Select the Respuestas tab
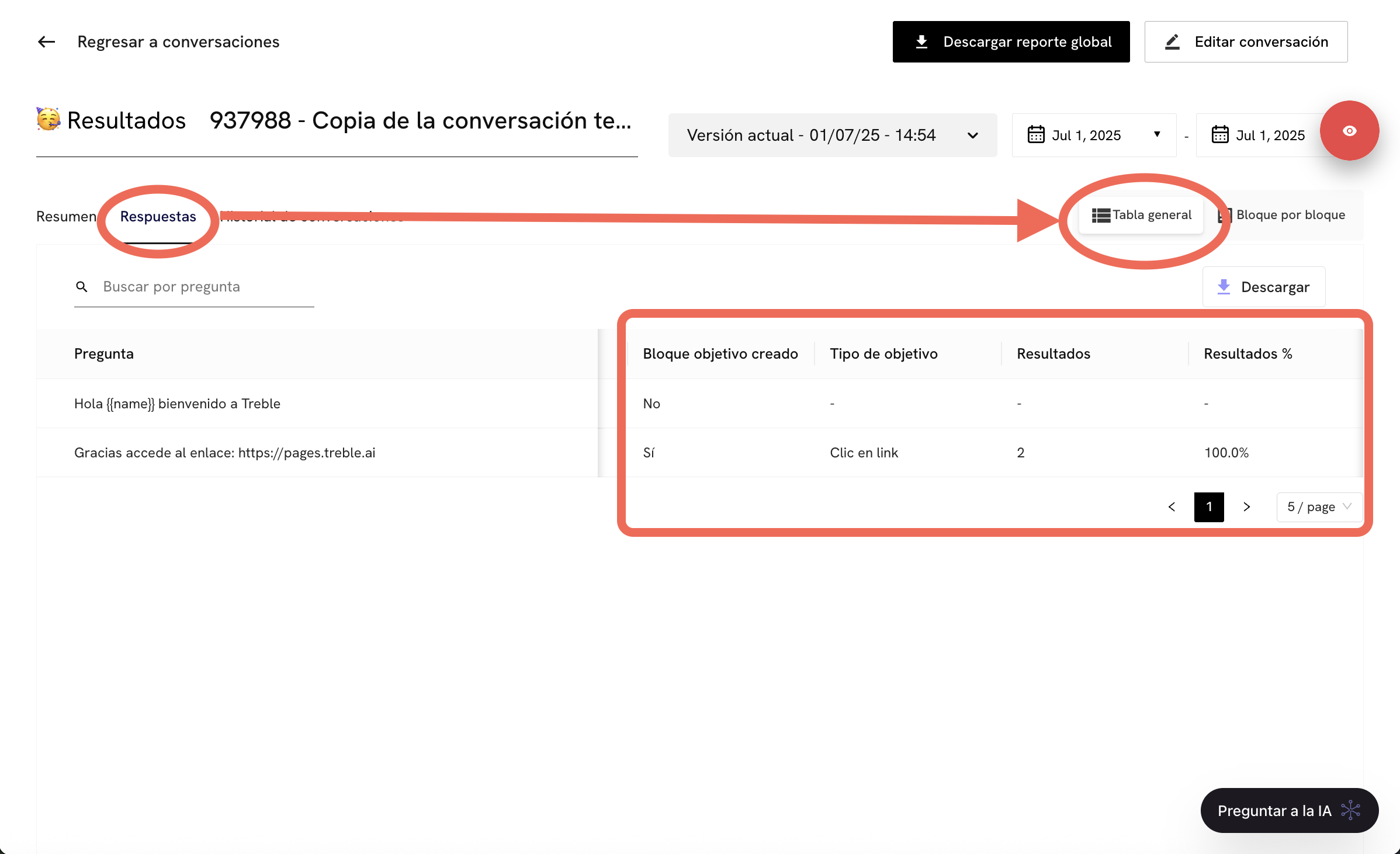This screenshot has height=854, width=1400. coord(158,217)
